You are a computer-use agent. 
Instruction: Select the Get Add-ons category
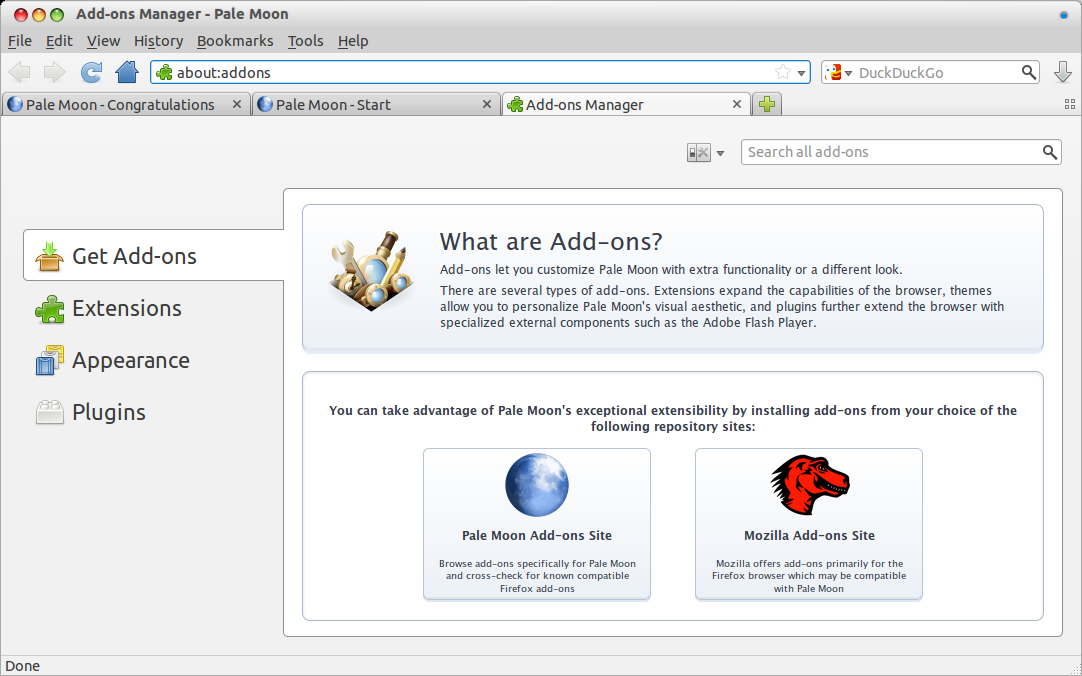click(x=153, y=255)
